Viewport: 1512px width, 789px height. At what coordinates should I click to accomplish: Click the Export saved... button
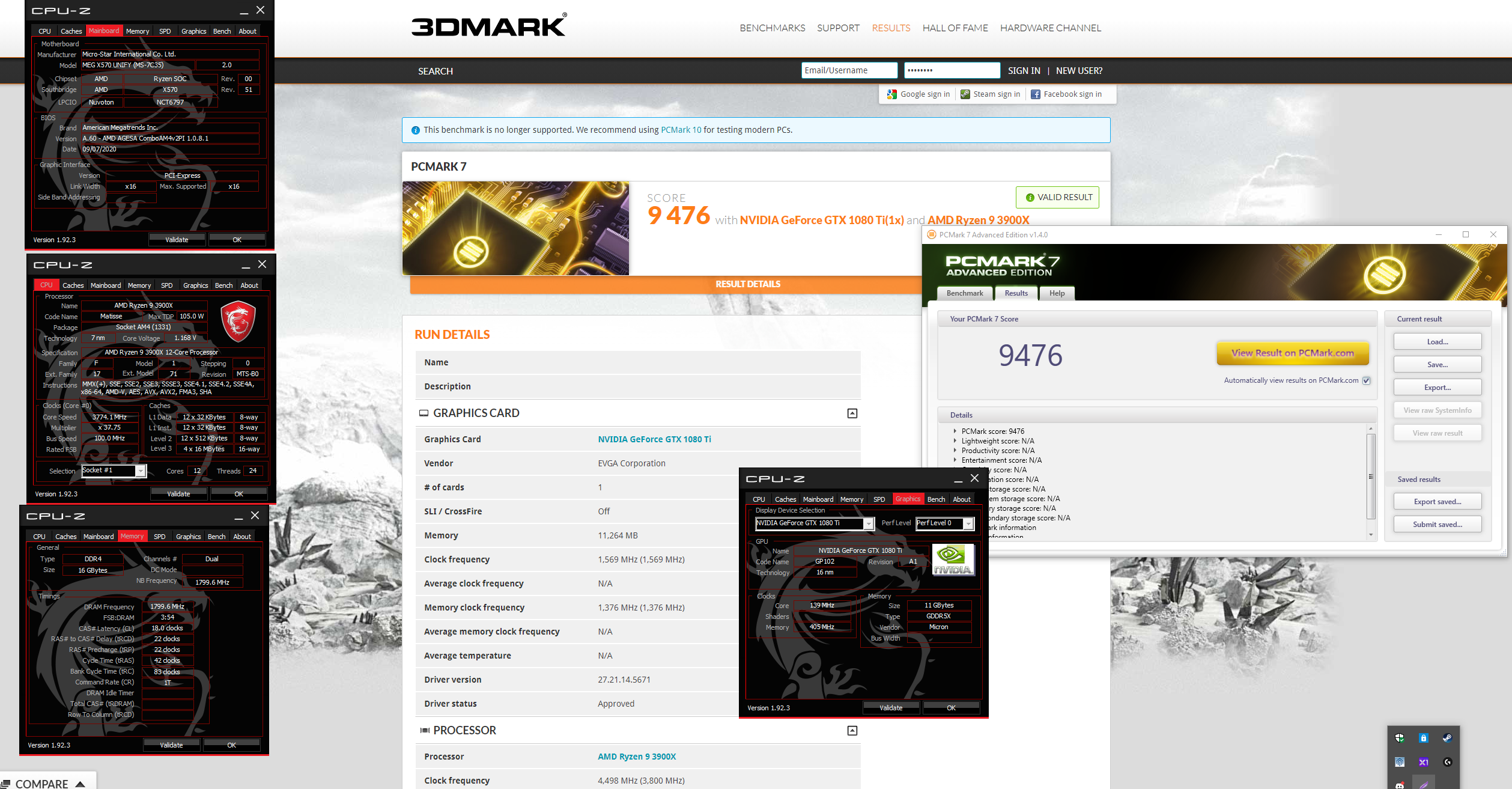pyautogui.click(x=1438, y=502)
